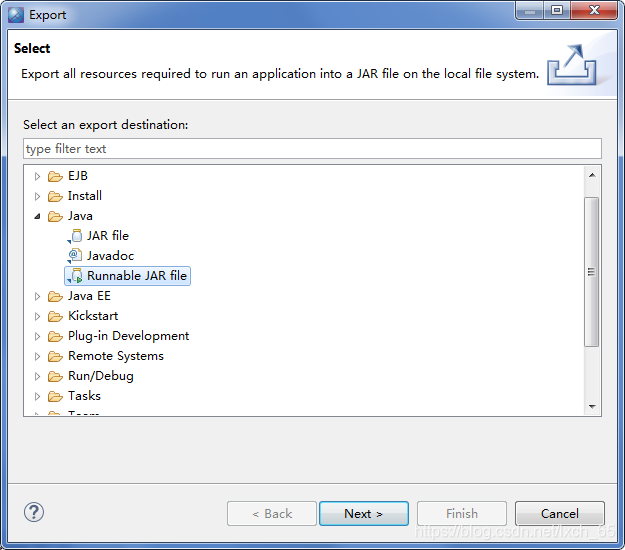
Task: Click the tree vertical scrollbar thumb
Action: tap(592, 272)
